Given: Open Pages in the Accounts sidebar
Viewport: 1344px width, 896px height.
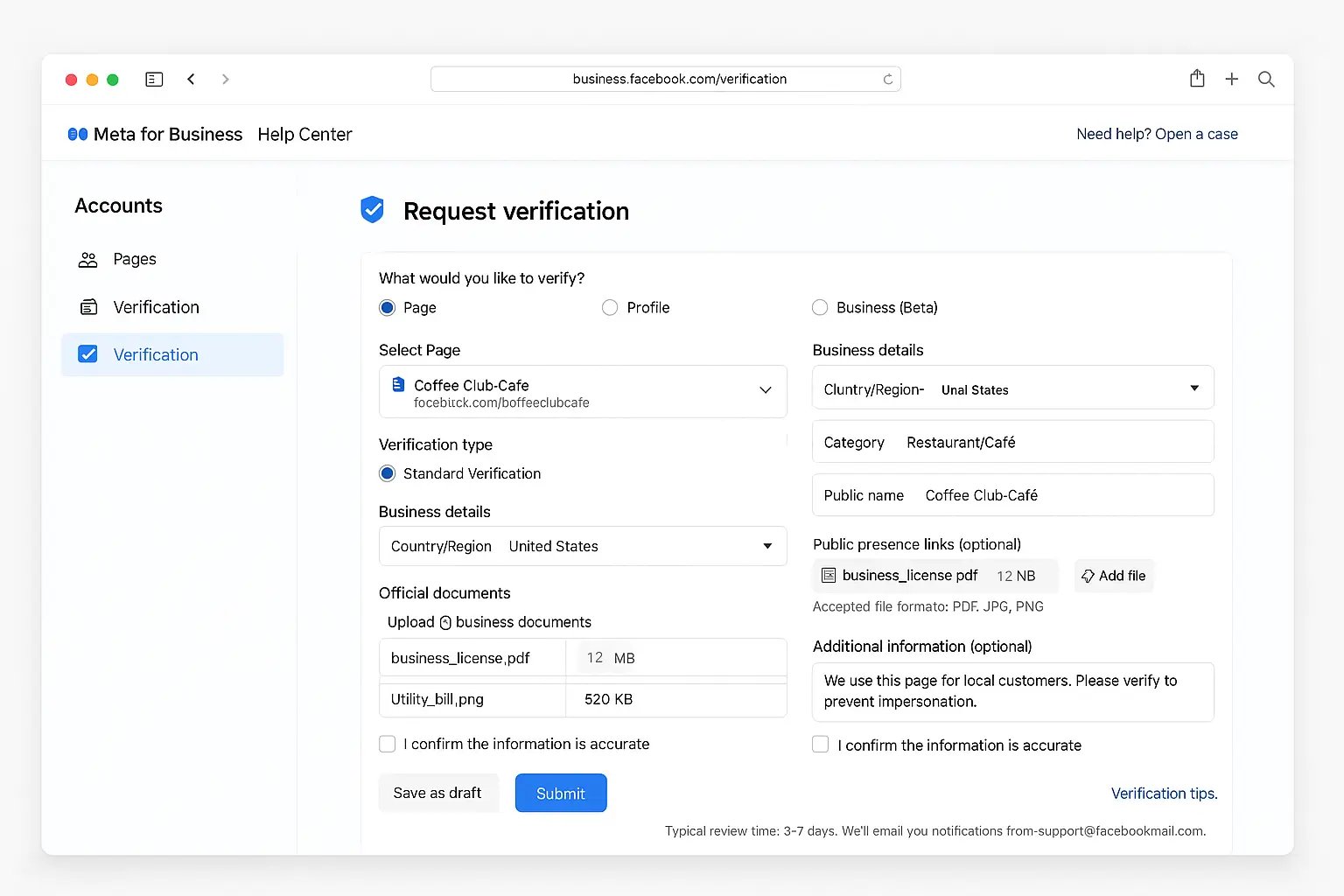Looking at the screenshot, I should pos(135,260).
